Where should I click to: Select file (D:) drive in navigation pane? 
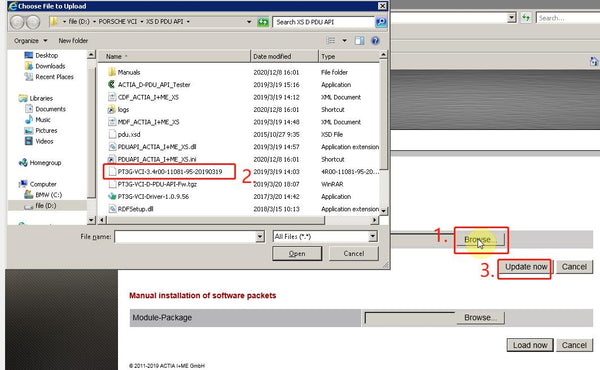46,205
